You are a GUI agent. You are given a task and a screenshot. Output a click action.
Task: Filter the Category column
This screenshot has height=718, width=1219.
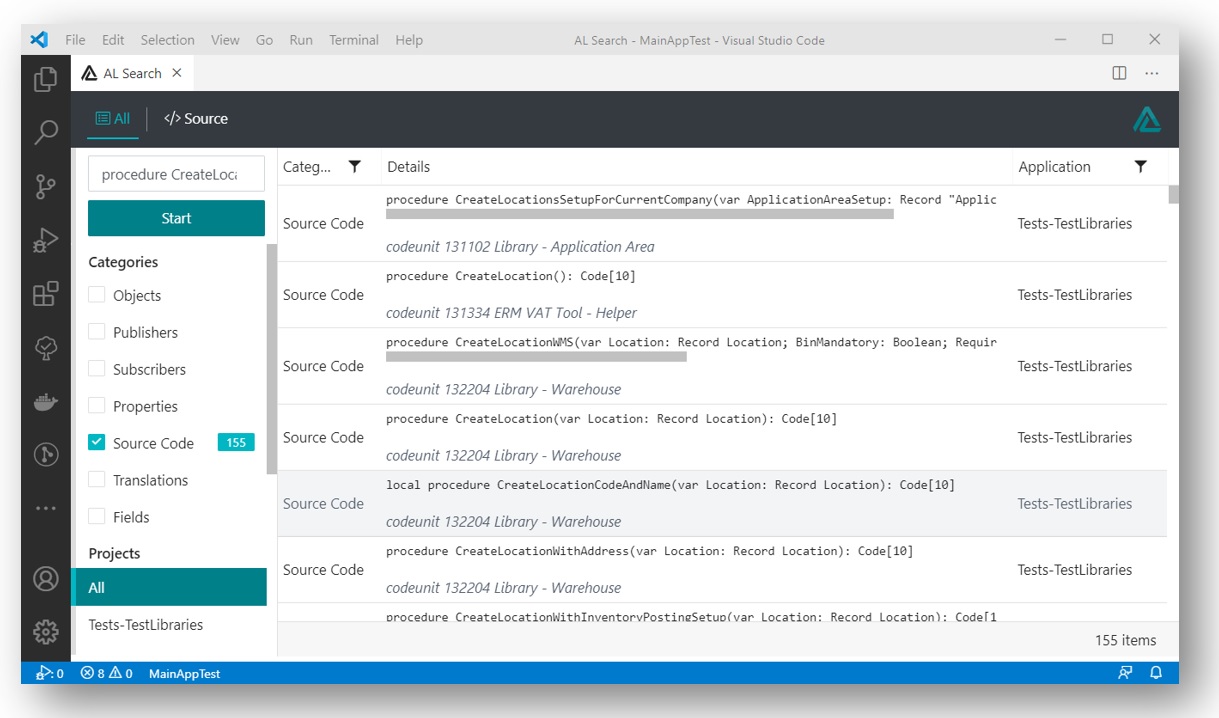(x=354, y=167)
